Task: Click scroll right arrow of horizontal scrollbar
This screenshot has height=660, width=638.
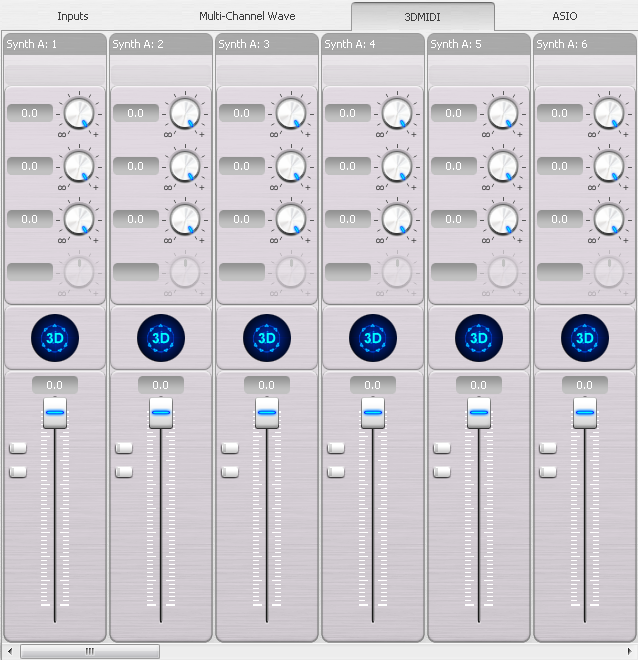Action: 630,651
